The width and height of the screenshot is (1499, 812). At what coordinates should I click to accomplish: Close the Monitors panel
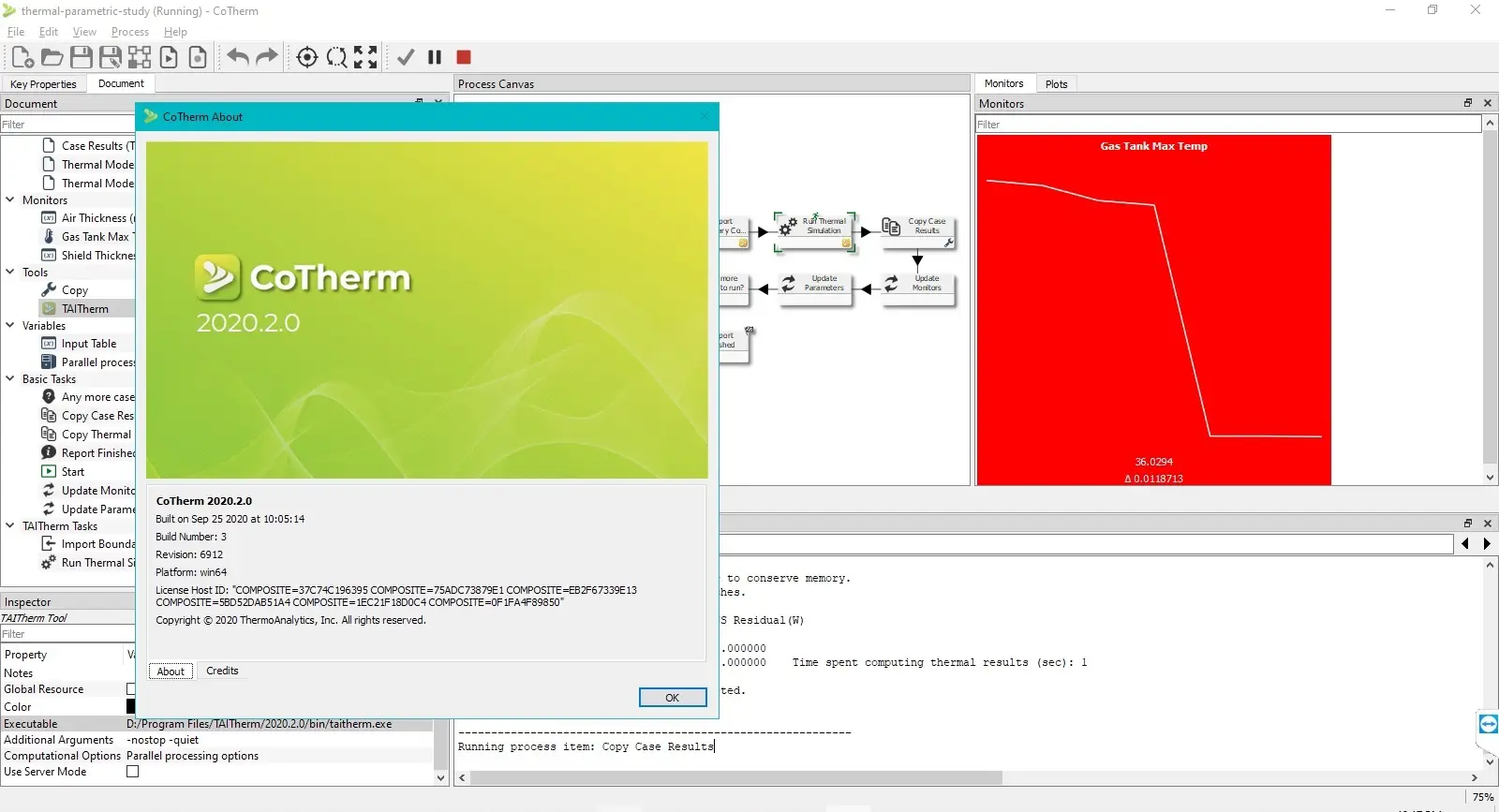tap(1488, 103)
